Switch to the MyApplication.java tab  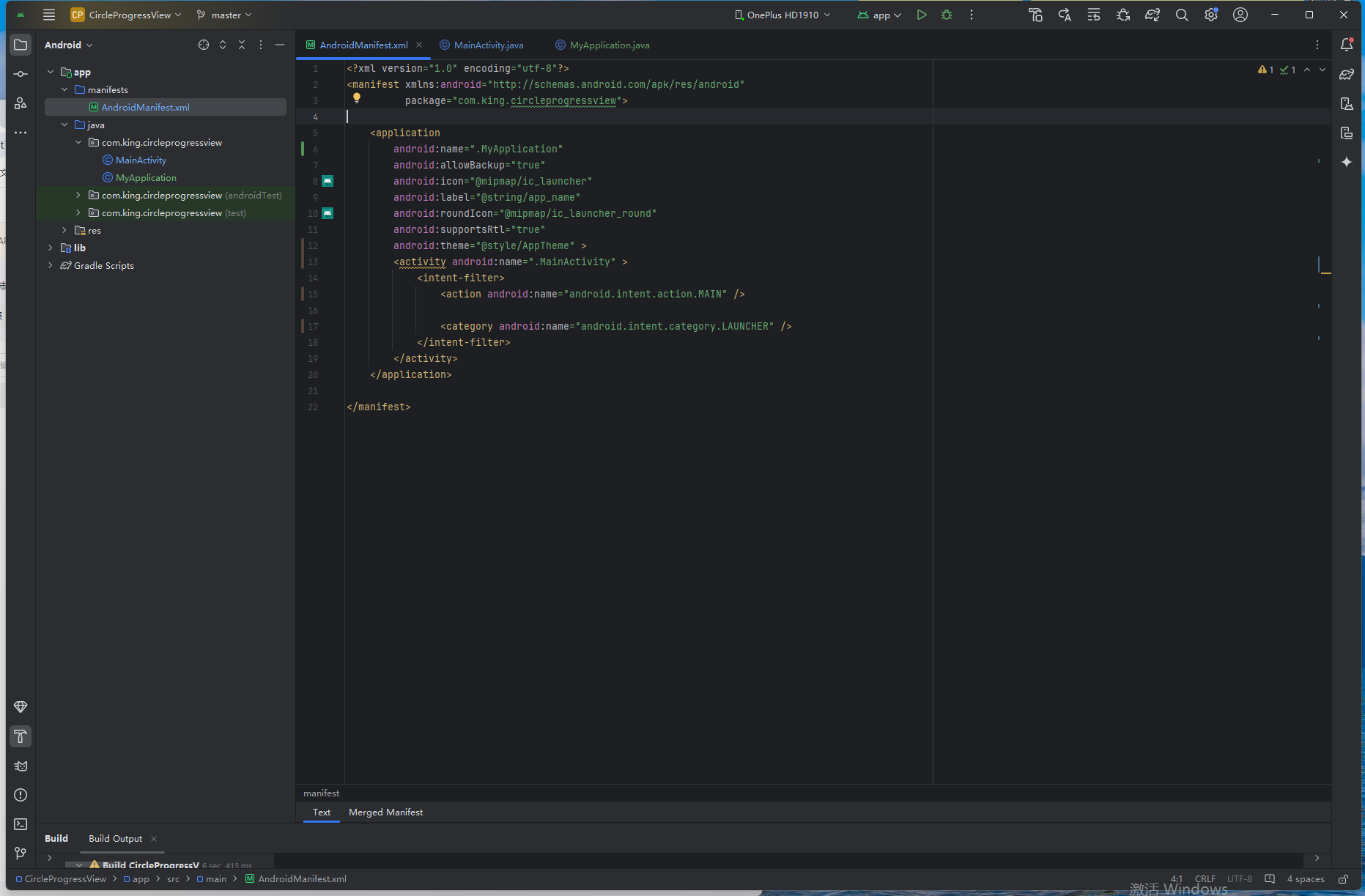point(603,45)
